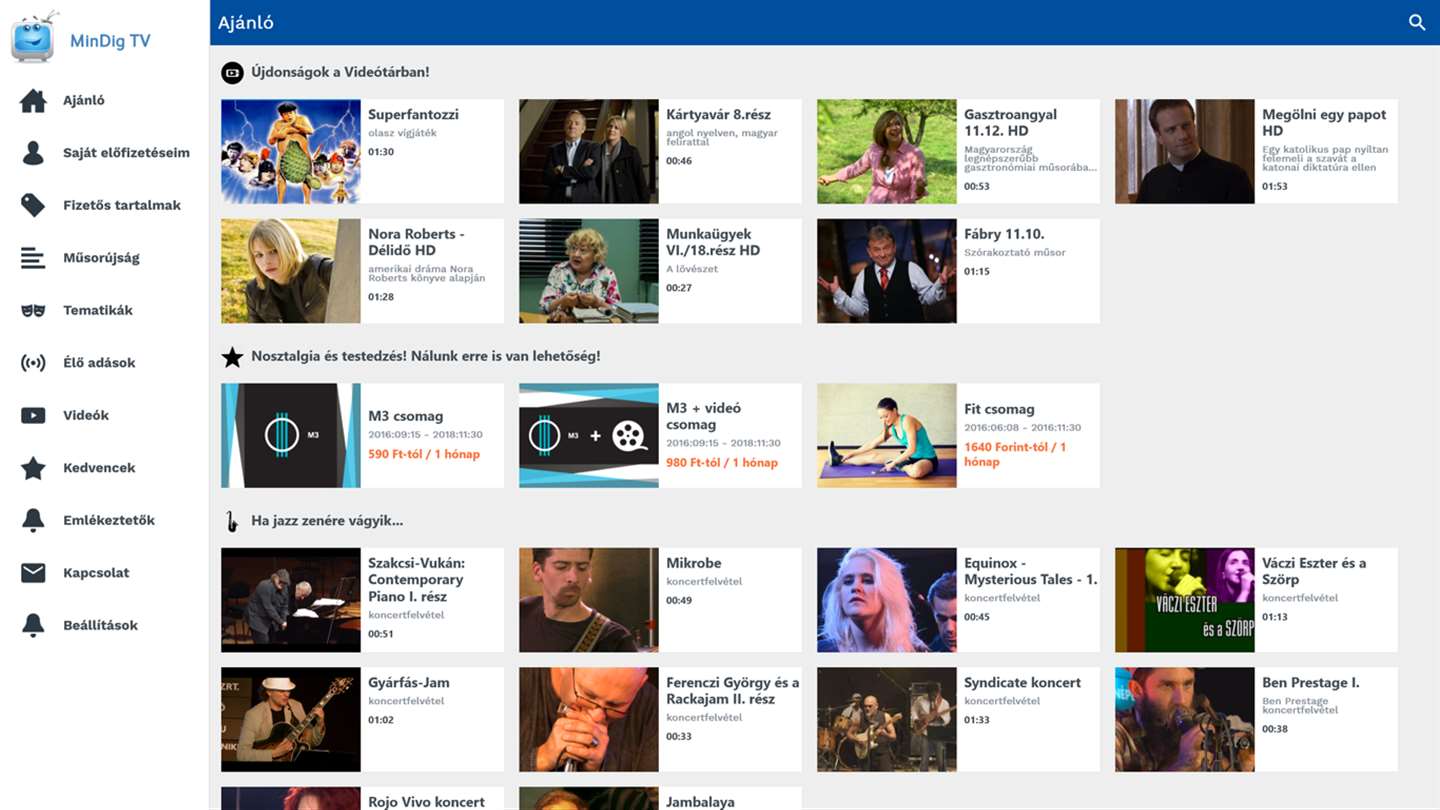
Task: Open Fizetős tartalmak section
Action: click(122, 205)
